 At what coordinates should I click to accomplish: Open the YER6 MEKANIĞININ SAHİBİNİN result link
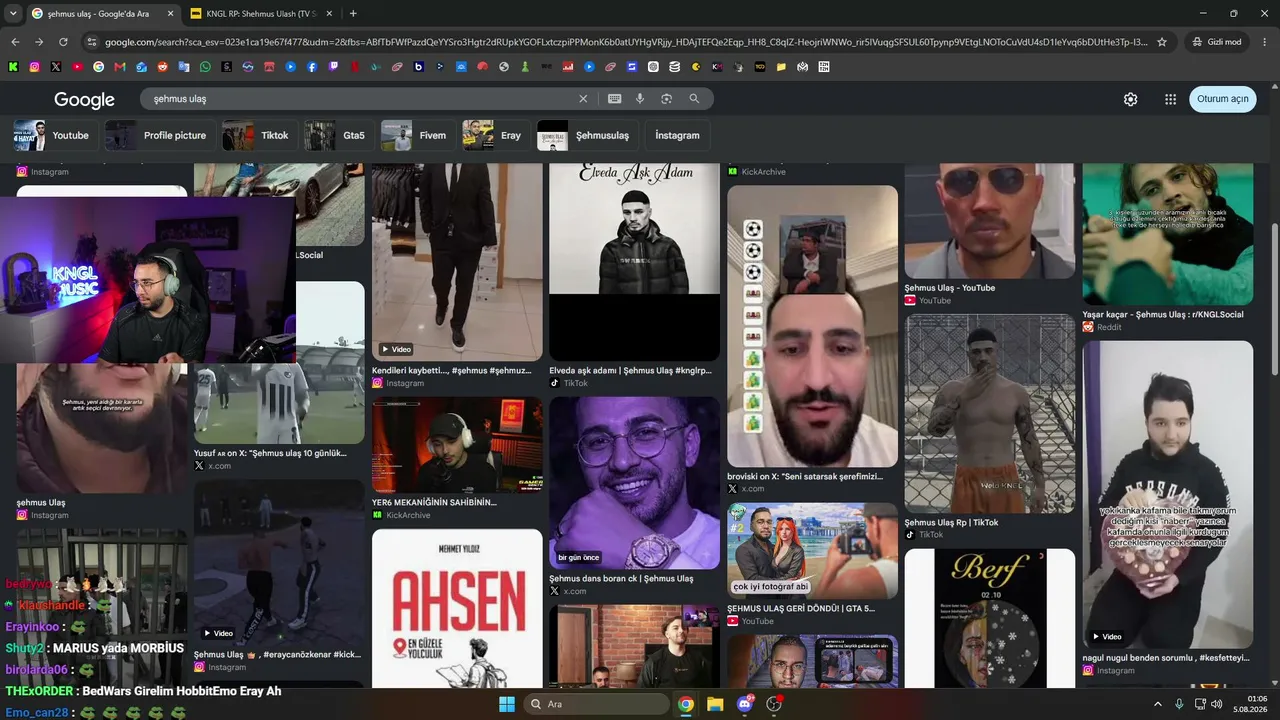(x=434, y=502)
